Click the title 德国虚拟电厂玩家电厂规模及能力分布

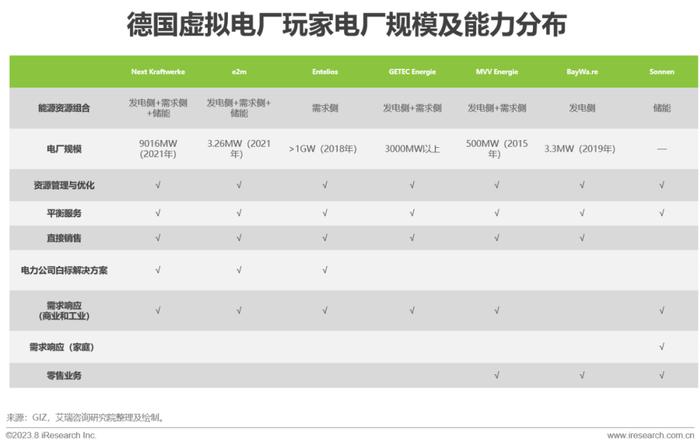click(x=347, y=24)
